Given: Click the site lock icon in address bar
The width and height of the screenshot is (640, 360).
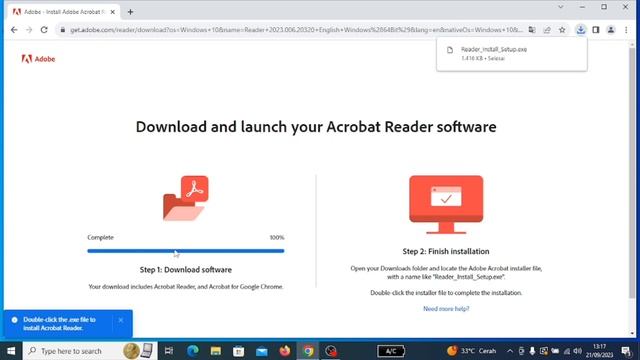Looking at the screenshot, I should 62,30.
